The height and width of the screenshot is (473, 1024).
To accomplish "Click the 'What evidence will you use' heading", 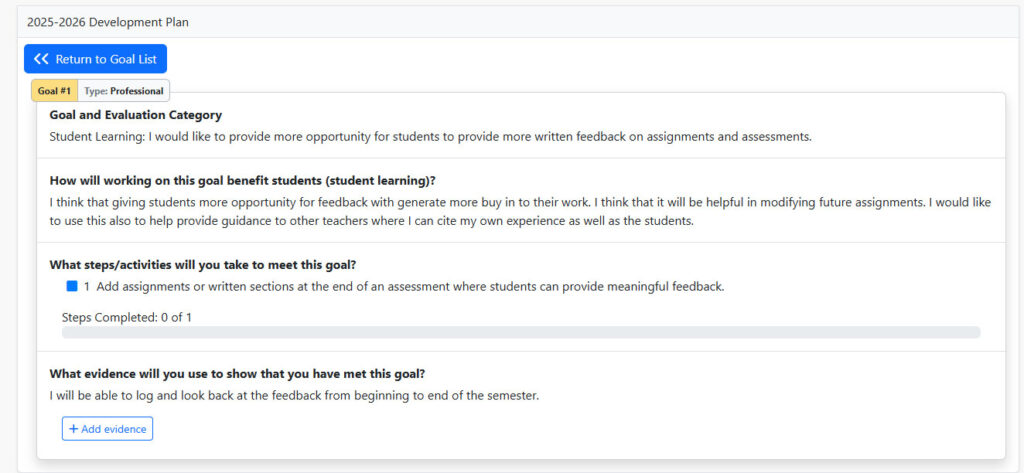I will point(237,374).
